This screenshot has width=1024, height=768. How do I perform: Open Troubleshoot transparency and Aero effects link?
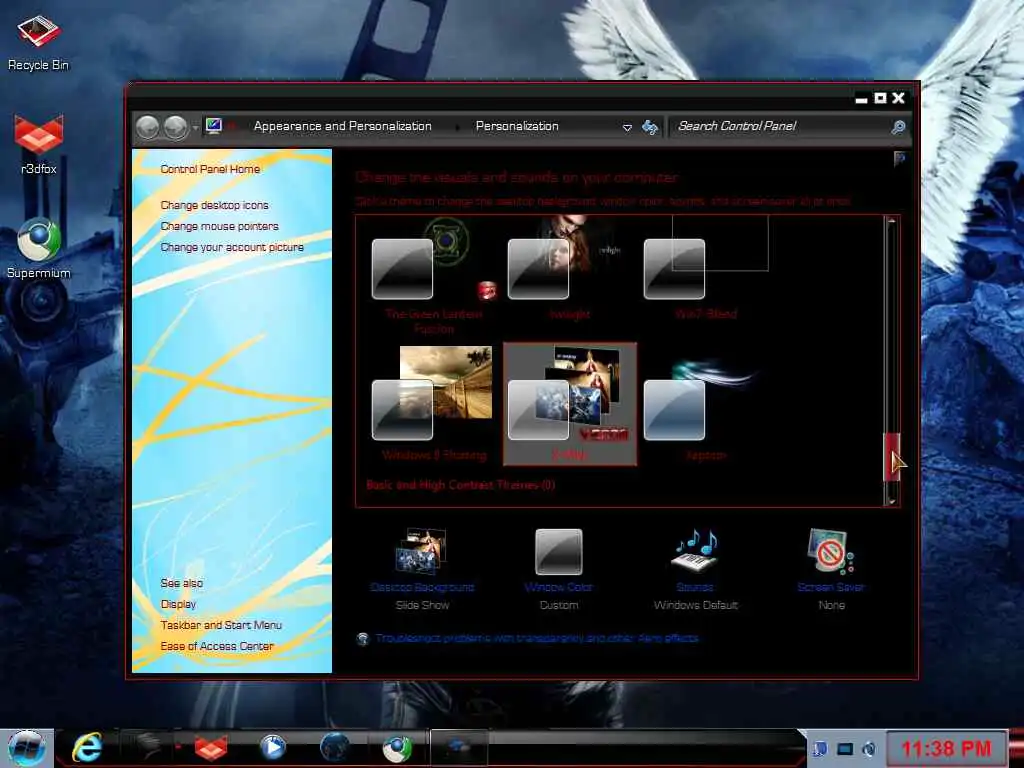coord(537,638)
